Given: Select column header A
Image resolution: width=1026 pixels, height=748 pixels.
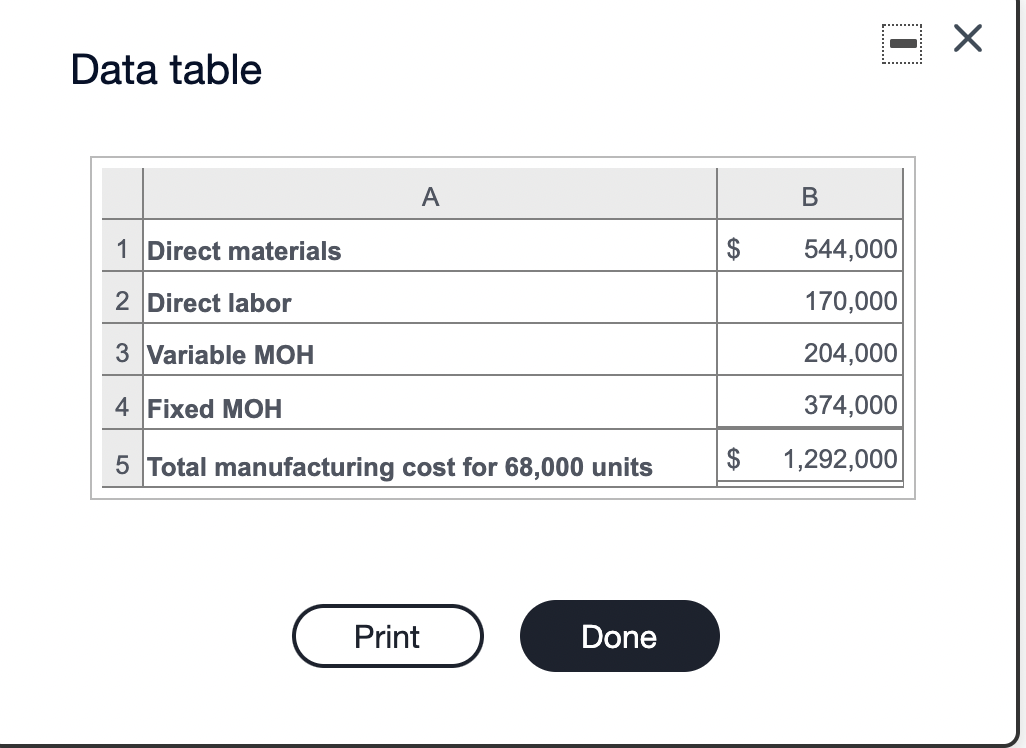Looking at the screenshot, I should coord(430,196).
